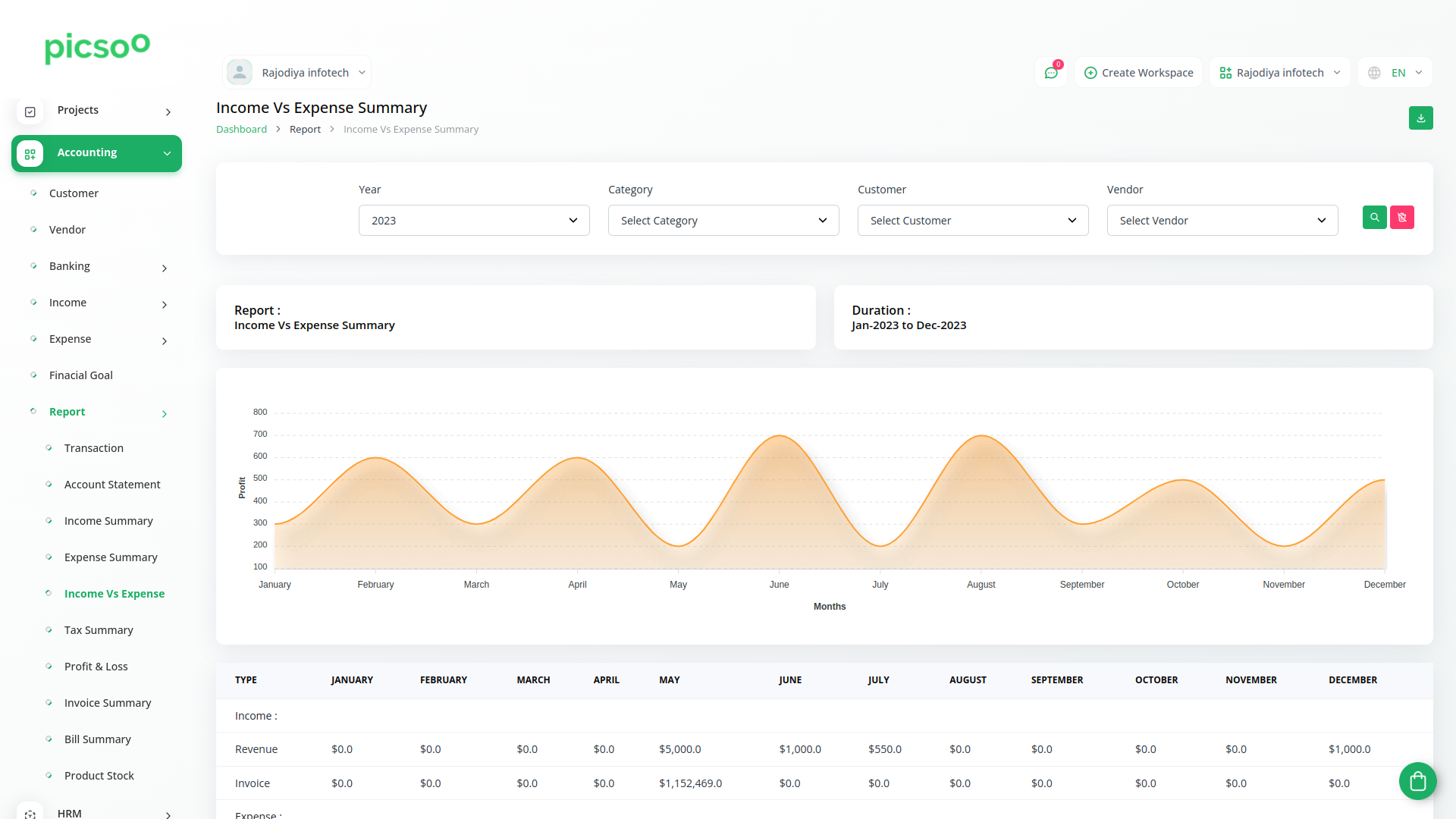1456x819 pixels.
Task: Click the Create Workspace button
Action: [1138, 73]
